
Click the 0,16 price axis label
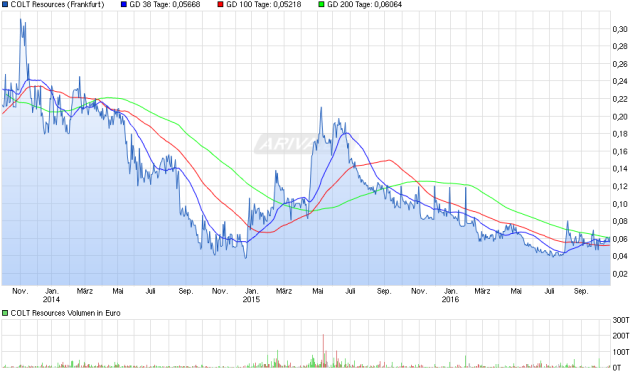click(x=620, y=151)
